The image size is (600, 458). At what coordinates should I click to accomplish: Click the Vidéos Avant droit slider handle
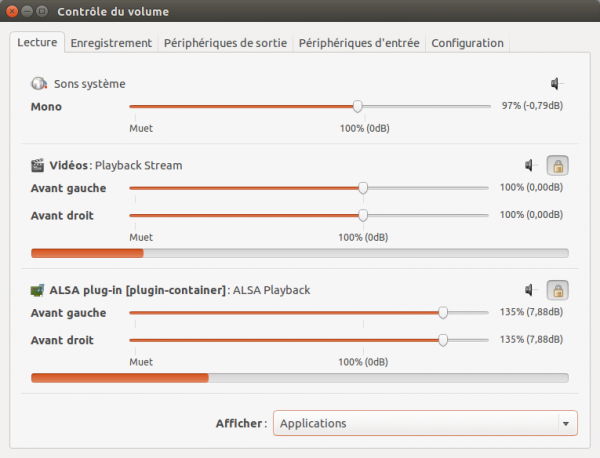point(363,214)
